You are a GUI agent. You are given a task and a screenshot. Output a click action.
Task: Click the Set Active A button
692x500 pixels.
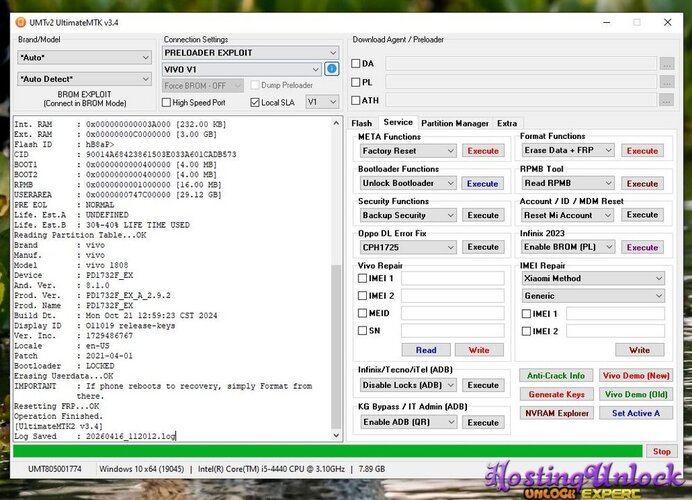click(x=636, y=414)
